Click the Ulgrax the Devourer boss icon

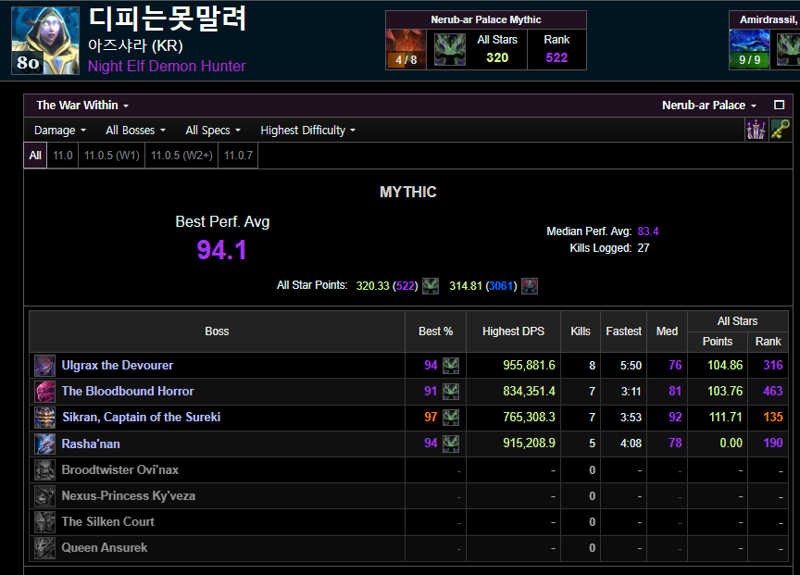point(45,366)
